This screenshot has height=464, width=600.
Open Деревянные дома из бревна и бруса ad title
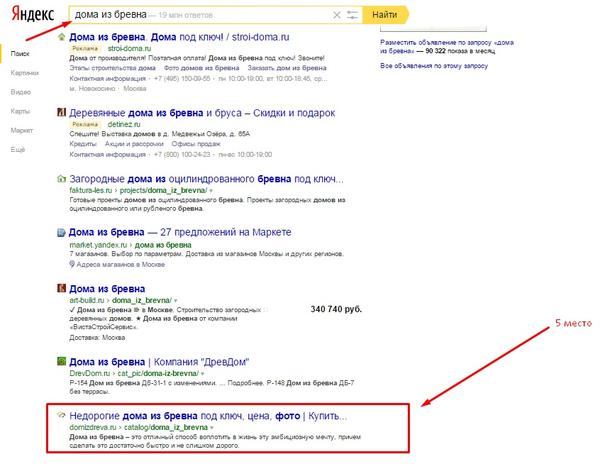202,113
